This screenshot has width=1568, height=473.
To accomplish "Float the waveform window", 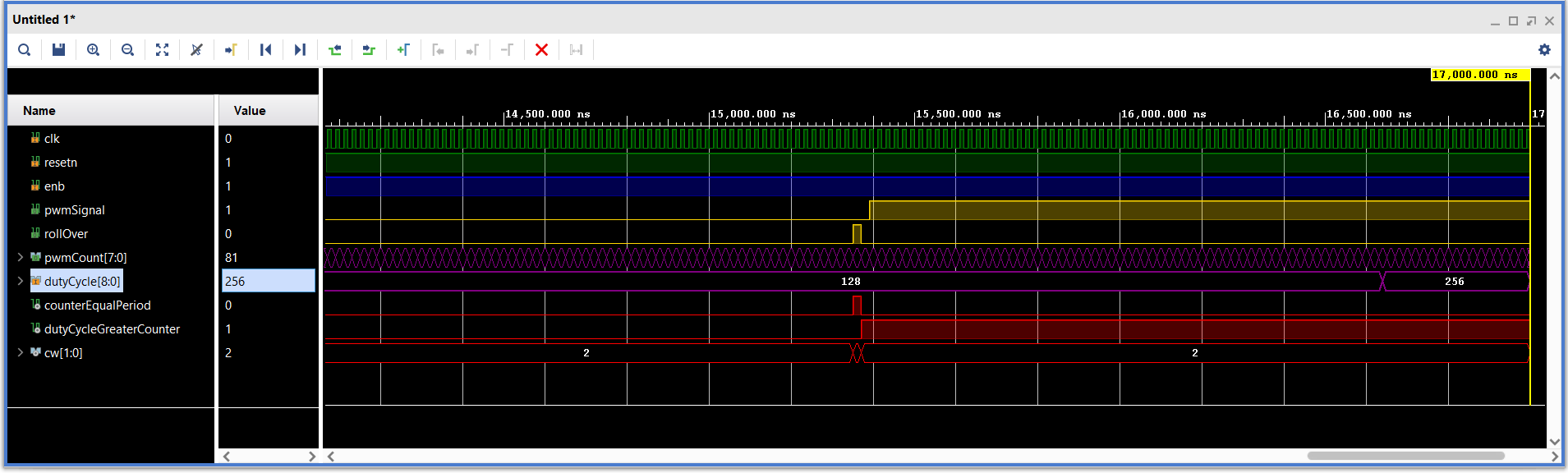I will point(1531,21).
